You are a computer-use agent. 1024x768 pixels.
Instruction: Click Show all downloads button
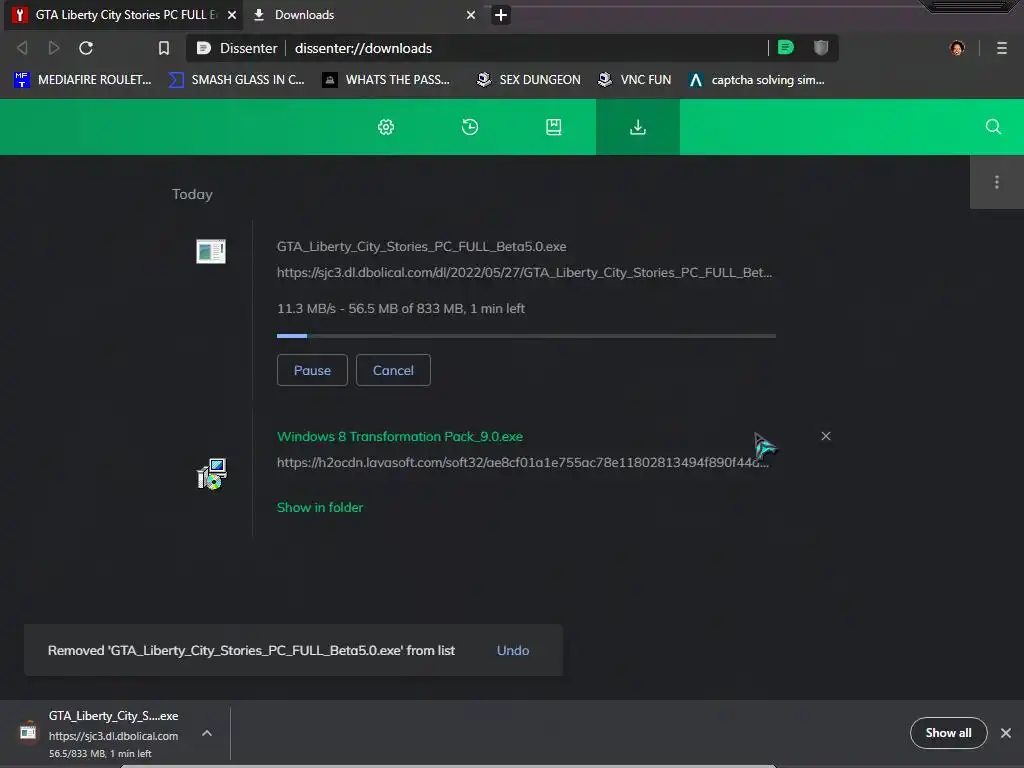[x=948, y=733]
